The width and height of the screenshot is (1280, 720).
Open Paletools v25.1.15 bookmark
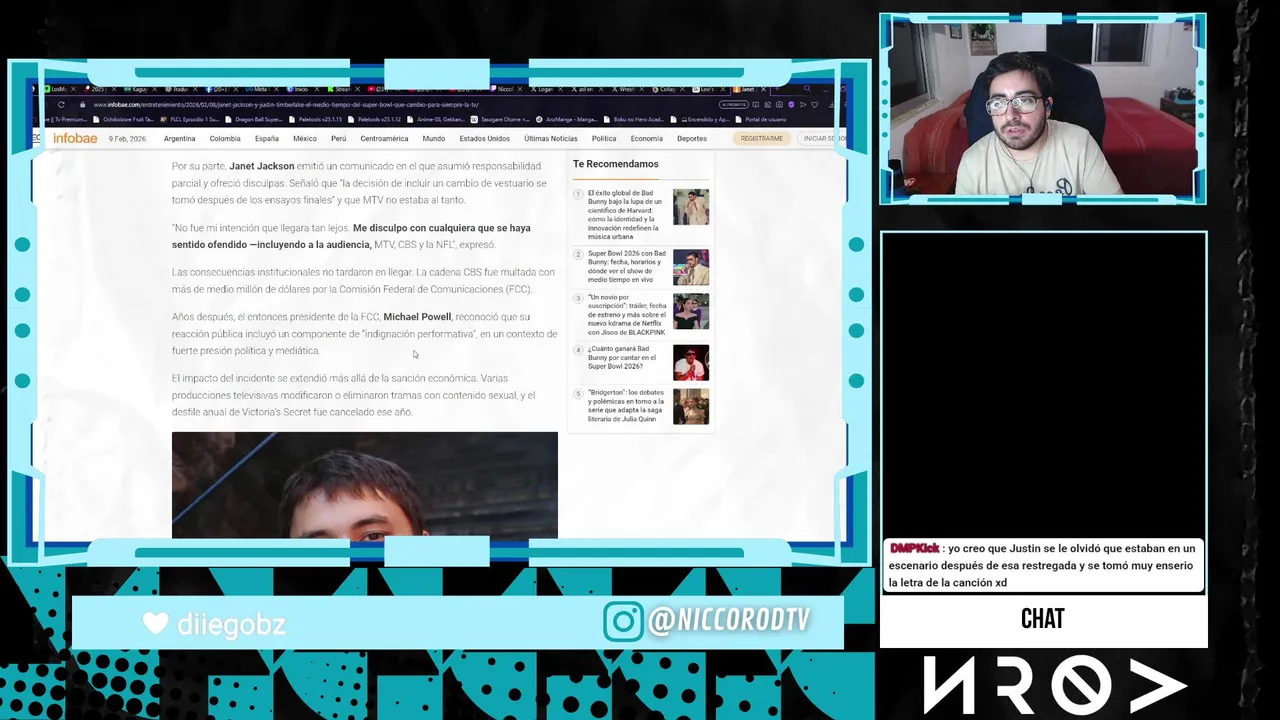316,120
